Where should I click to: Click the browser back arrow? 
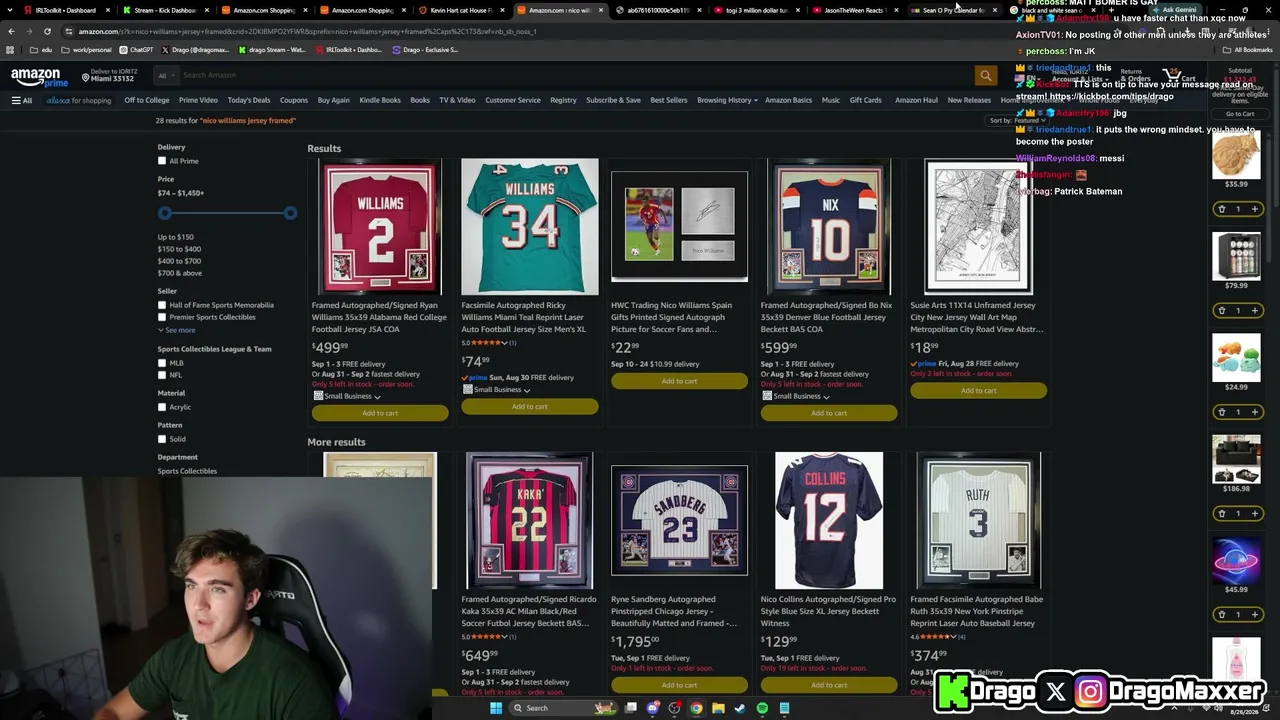pos(11,31)
